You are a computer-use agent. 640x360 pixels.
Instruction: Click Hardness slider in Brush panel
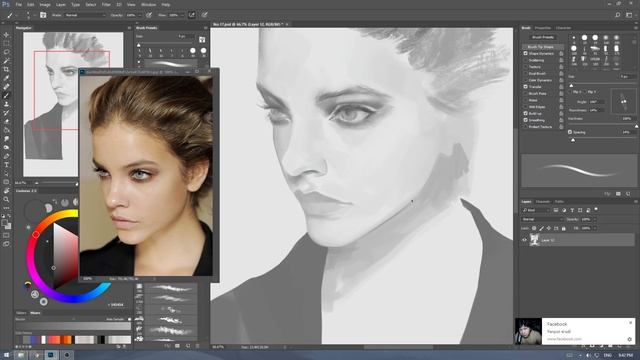coord(602,125)
